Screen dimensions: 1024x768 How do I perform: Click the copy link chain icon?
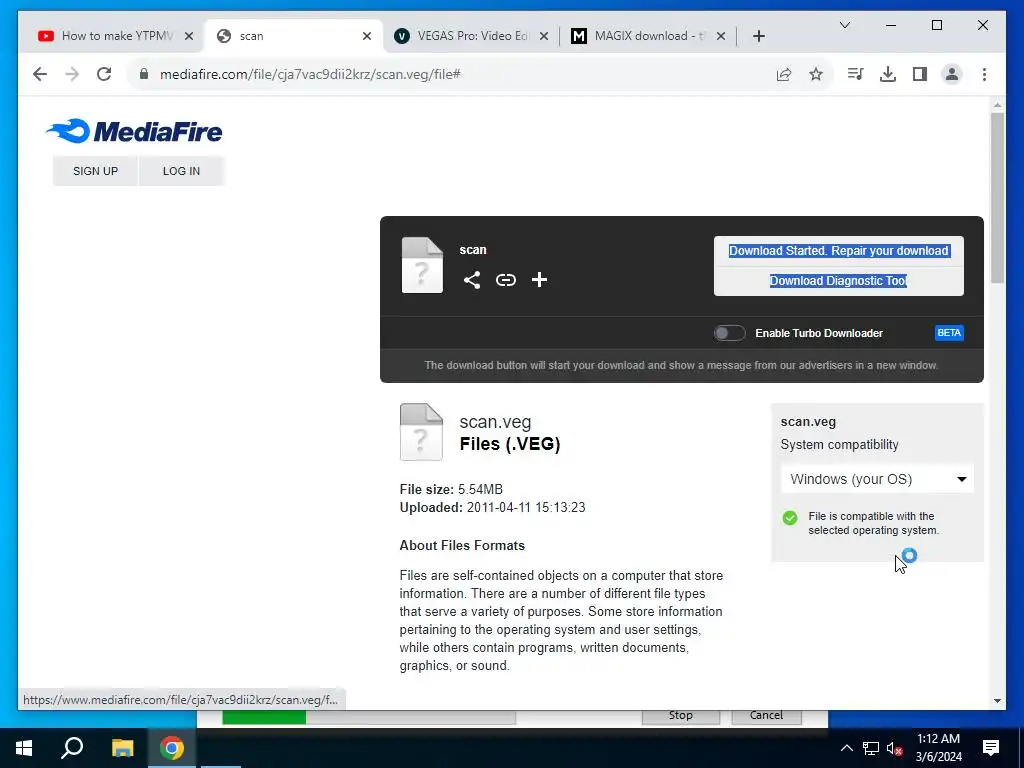click(x=505, y=280)
